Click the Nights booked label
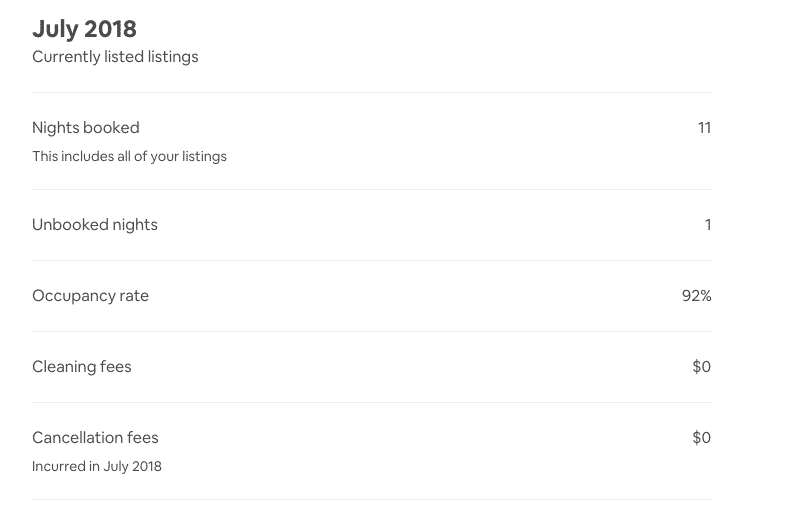Viewport: 808px width, 519px height. click(86, 128)
